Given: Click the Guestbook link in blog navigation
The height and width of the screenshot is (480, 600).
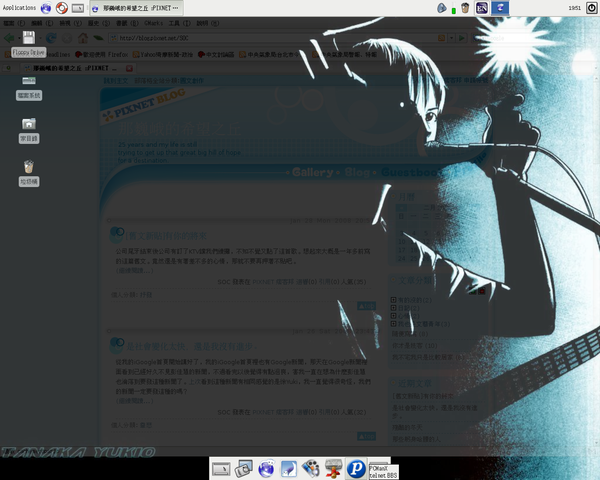Looking at the screenshot, I should 411,172.
